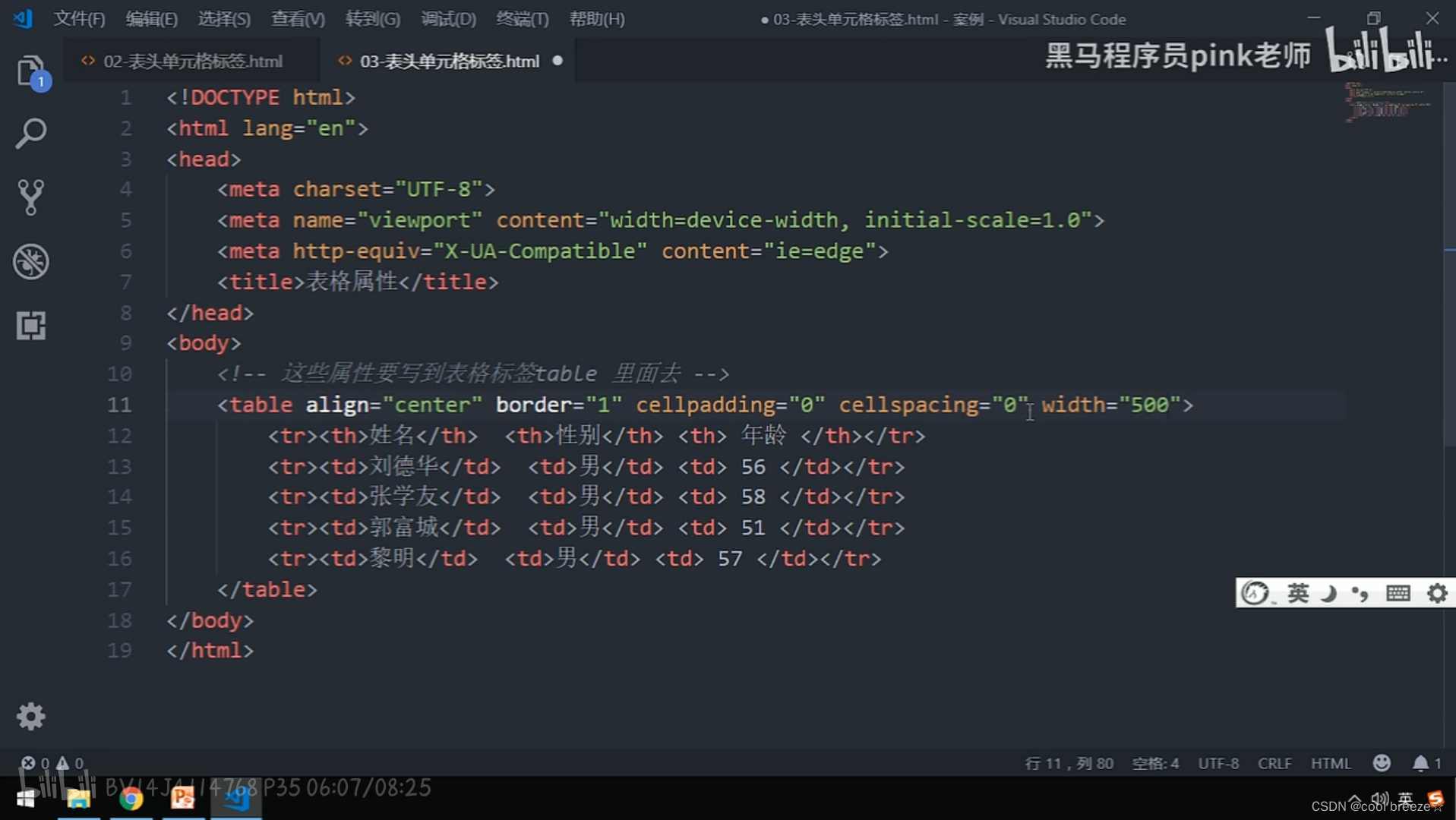Open the Explorer view in the activity bar
Image resolution: width=1456 pixels, height=820 pixels.
tap(31, 73)
